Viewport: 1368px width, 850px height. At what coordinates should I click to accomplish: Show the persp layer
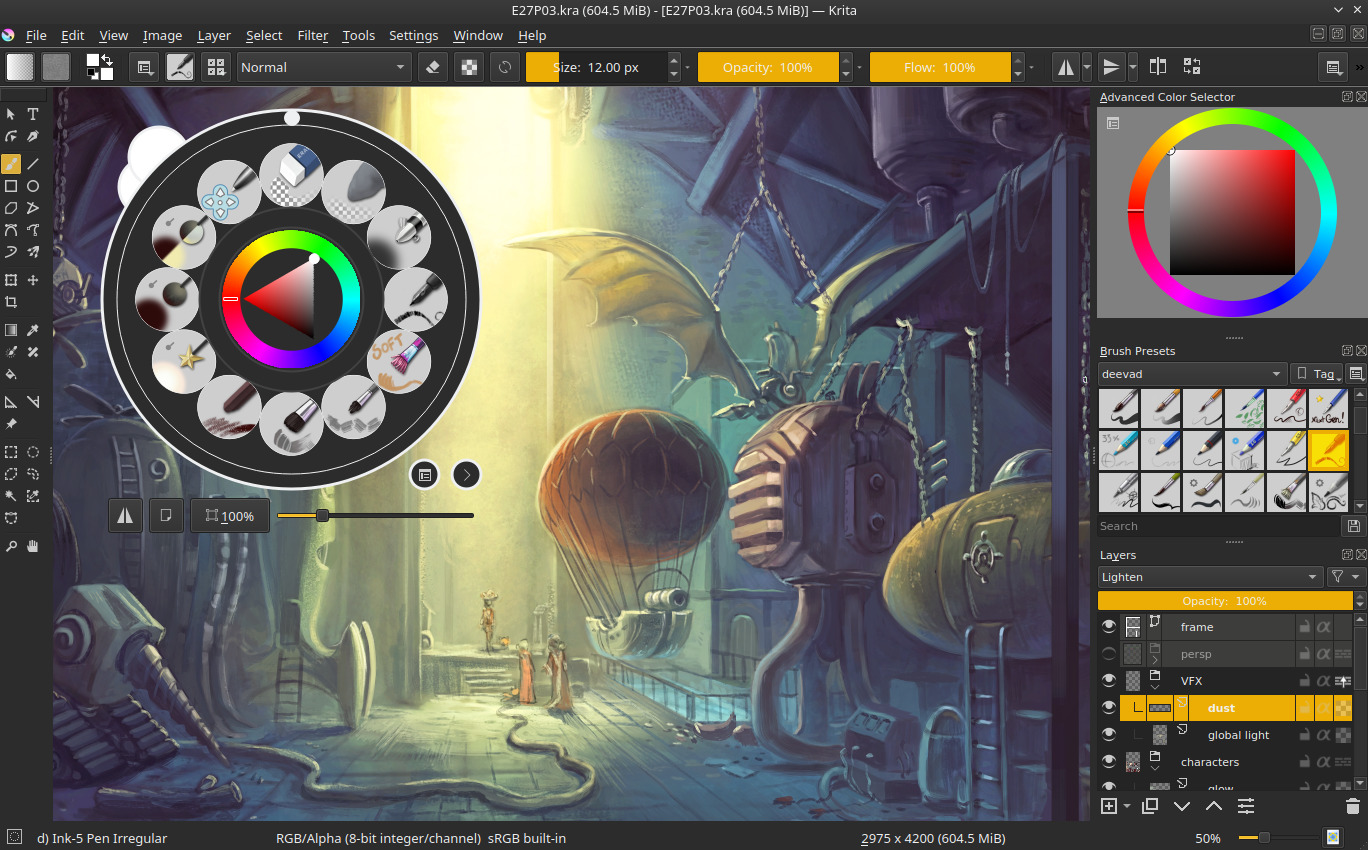tap(1108, 654)
